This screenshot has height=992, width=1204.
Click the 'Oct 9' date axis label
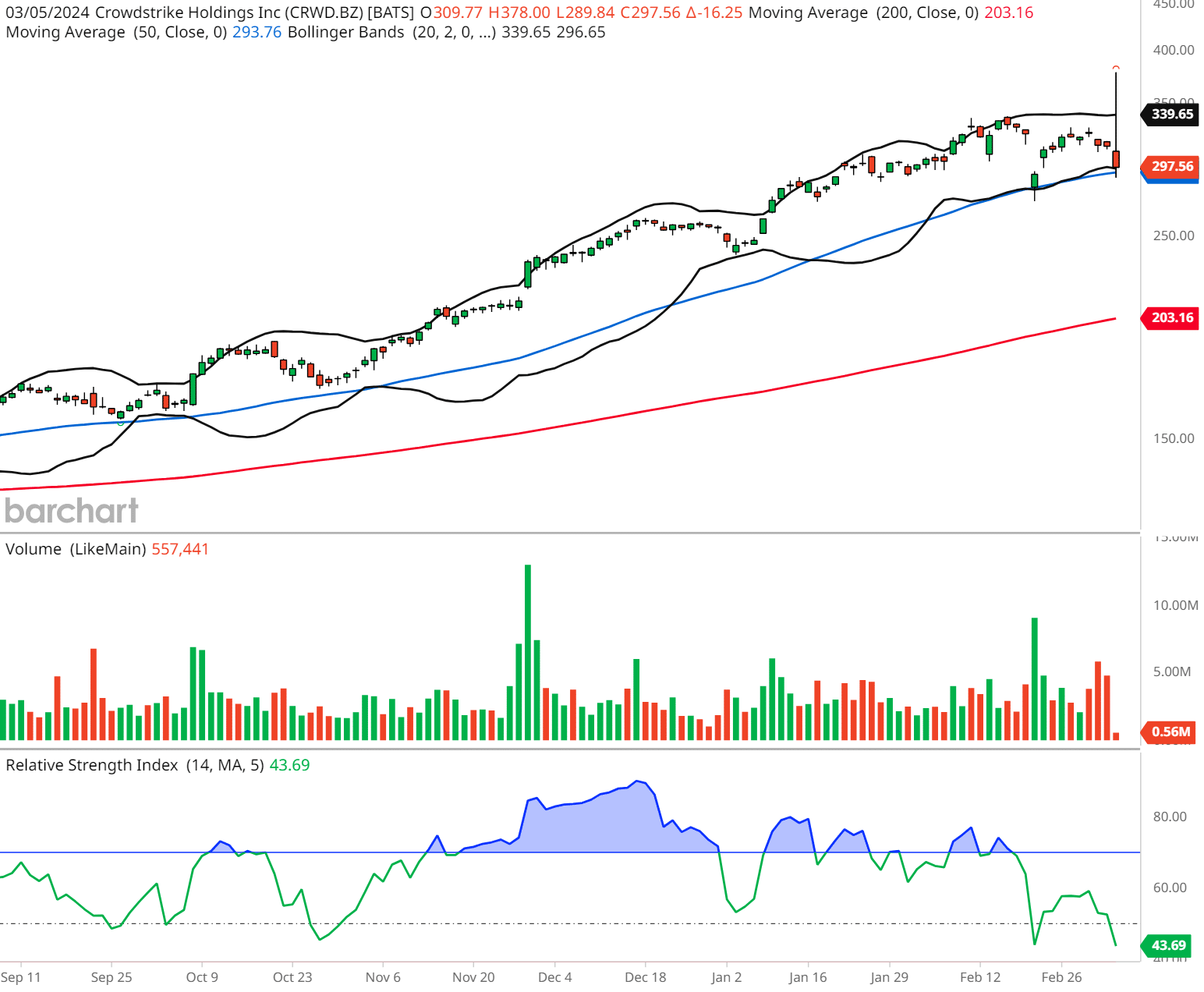[x=202, y=977]
